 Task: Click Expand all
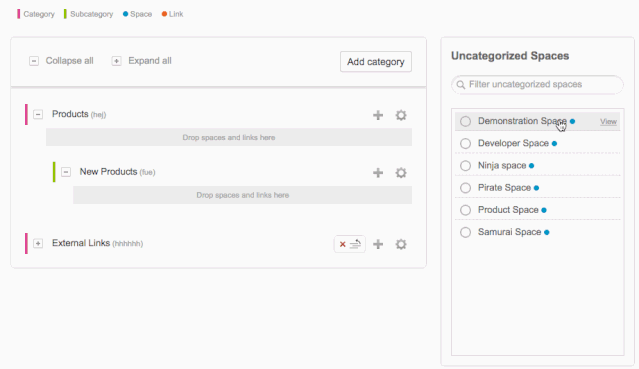[142, 61]
